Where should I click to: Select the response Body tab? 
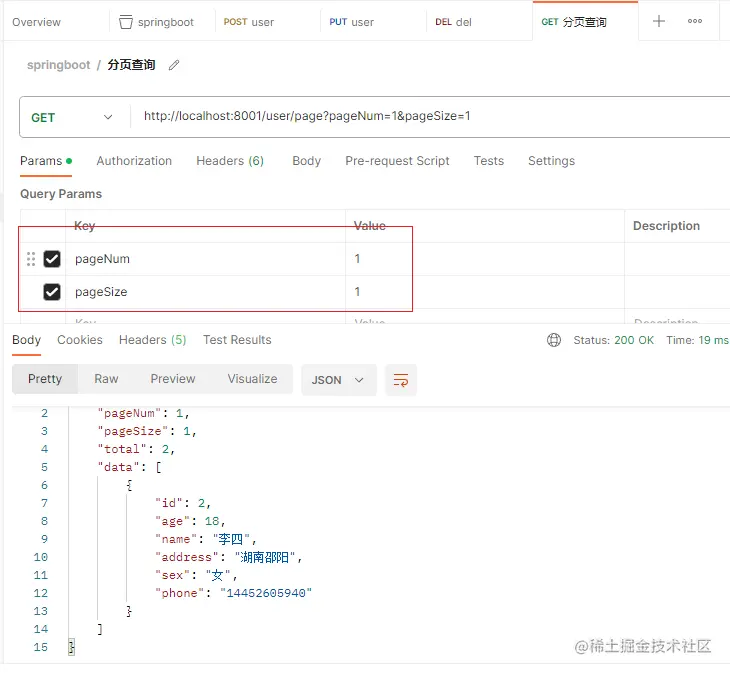pyautogui.click(x=27, y=340)
